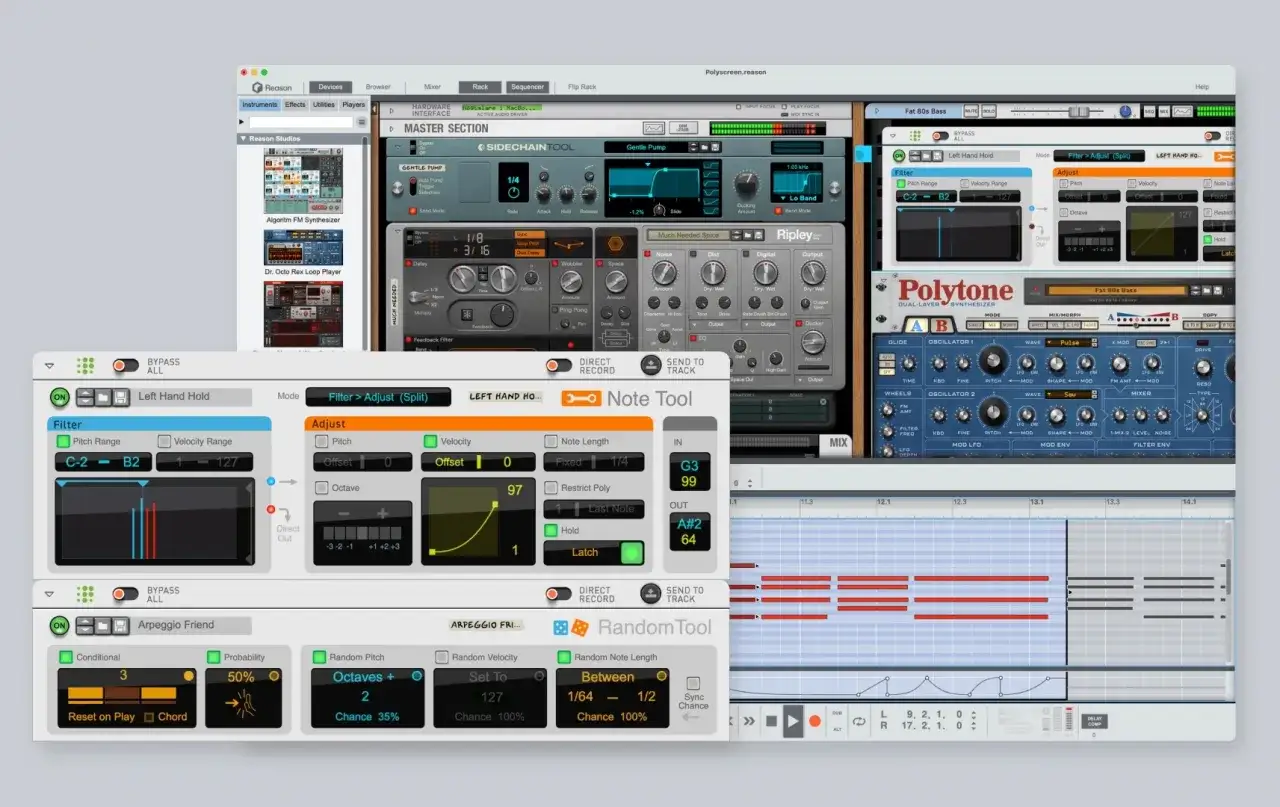Expand the Master Section rack device
1280x807 pixels.
[x=392, y=128]
